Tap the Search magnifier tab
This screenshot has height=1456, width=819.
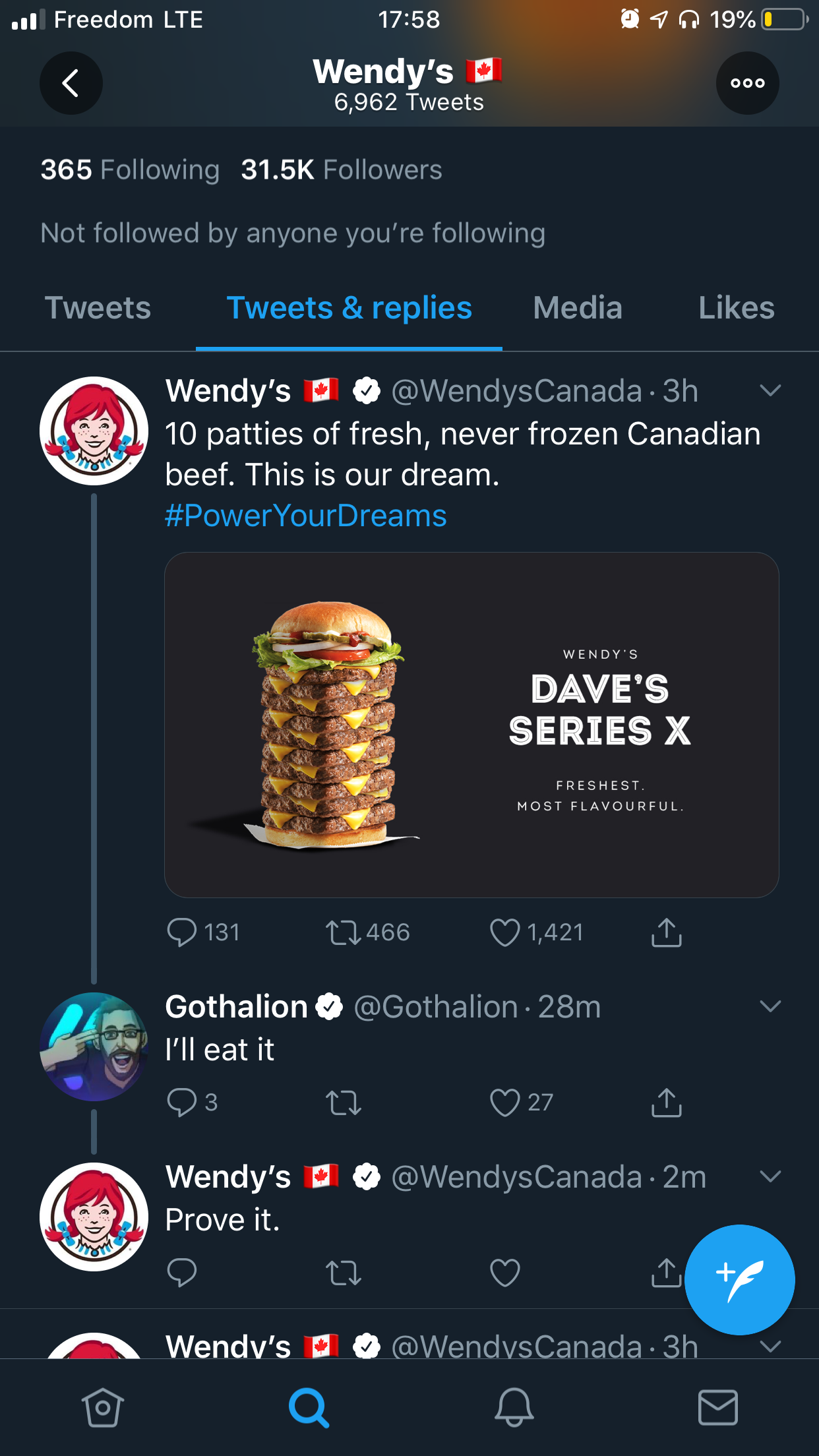(308, 1407)
